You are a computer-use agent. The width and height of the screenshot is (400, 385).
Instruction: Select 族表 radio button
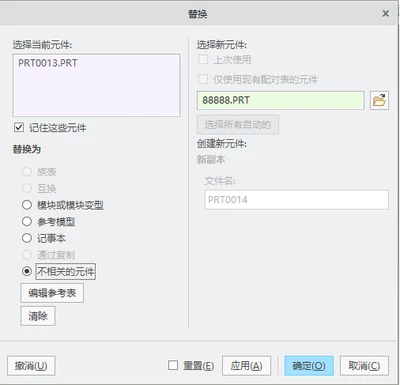[x=27, y=172]
